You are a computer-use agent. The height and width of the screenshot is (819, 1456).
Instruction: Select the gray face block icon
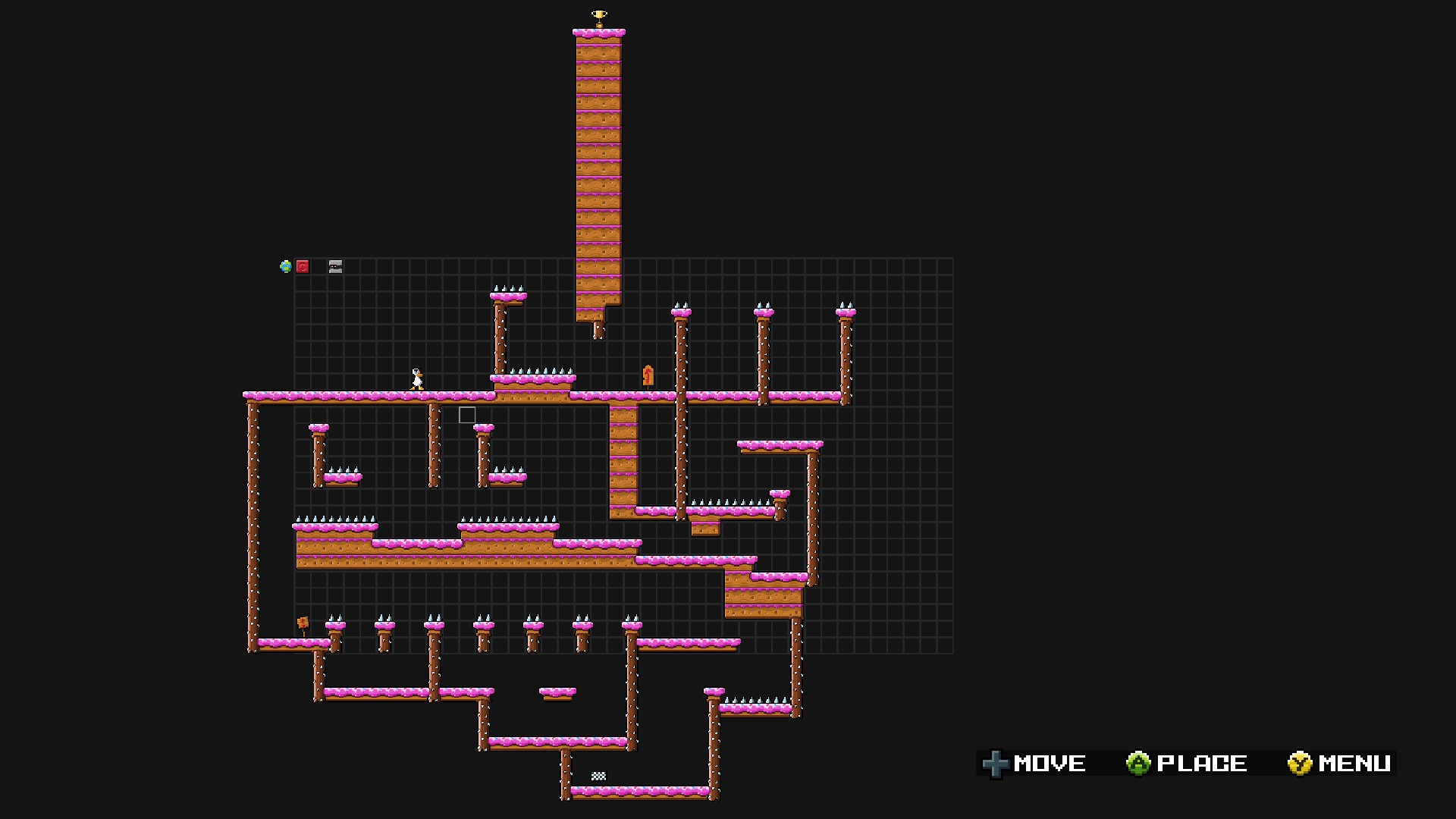click(335, 266)
